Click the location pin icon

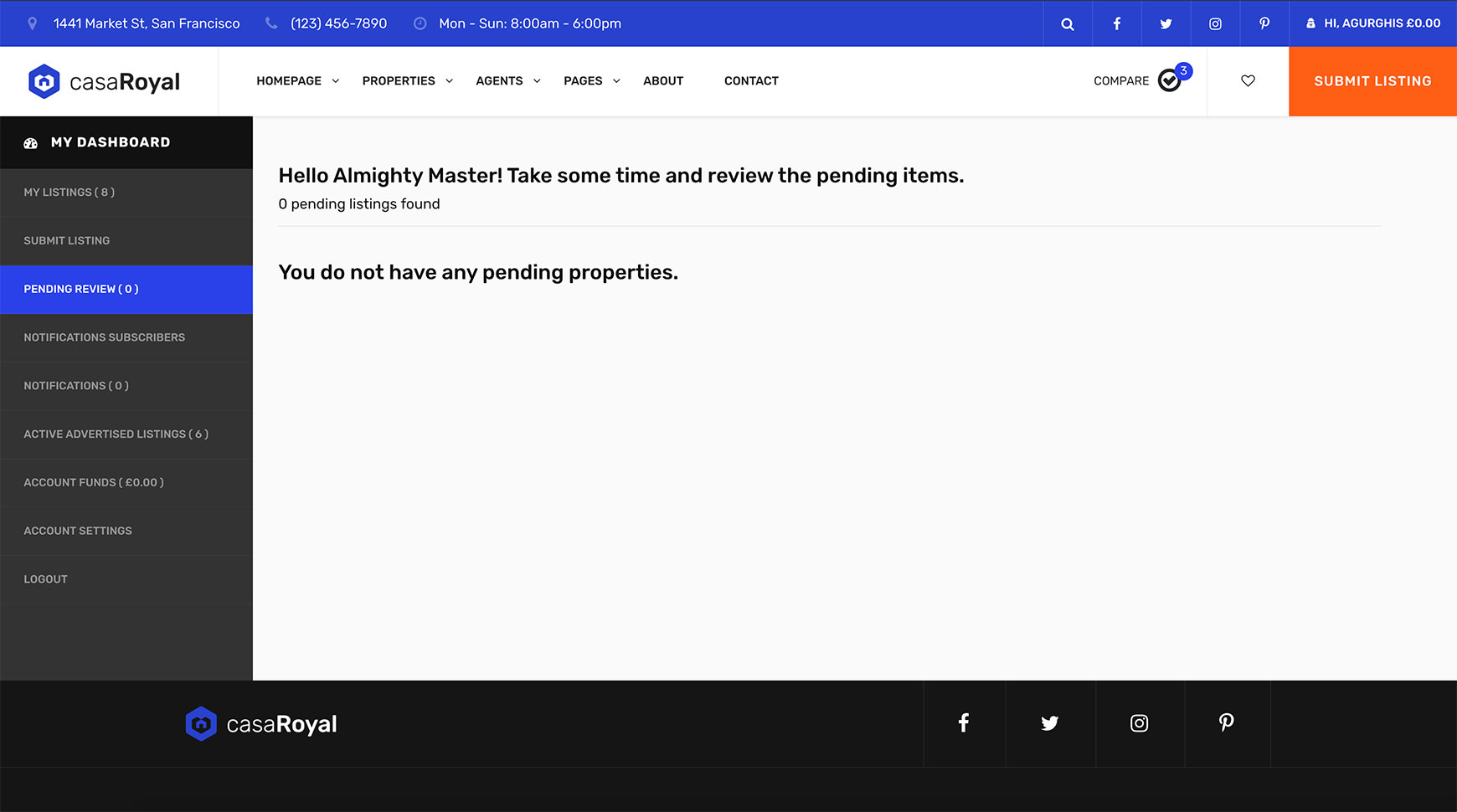coord(33,23)
